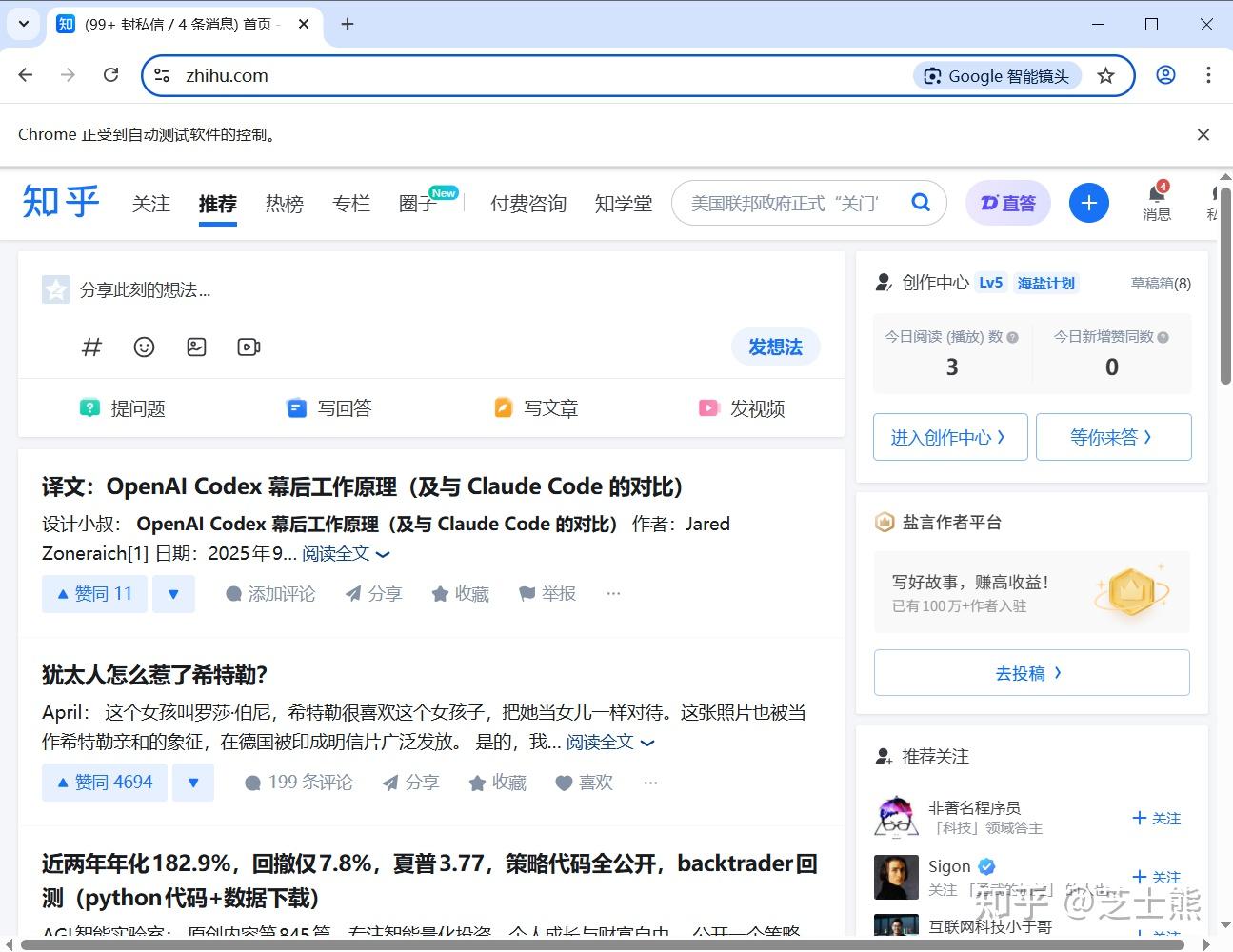The height and width of the screenshot is (952, 1233).
Task: Expand 阅读全文 on the Codex article
Action: click(336, 553)
